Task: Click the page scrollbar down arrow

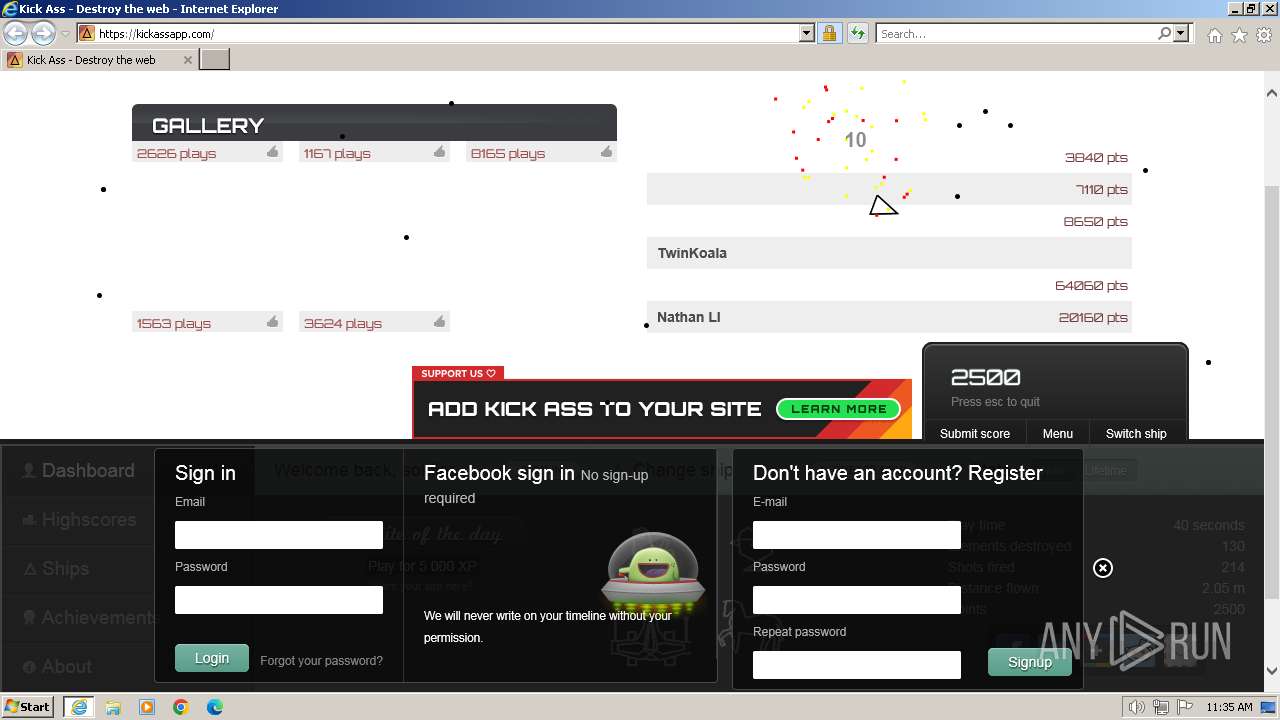Action: coord(1272,671)
